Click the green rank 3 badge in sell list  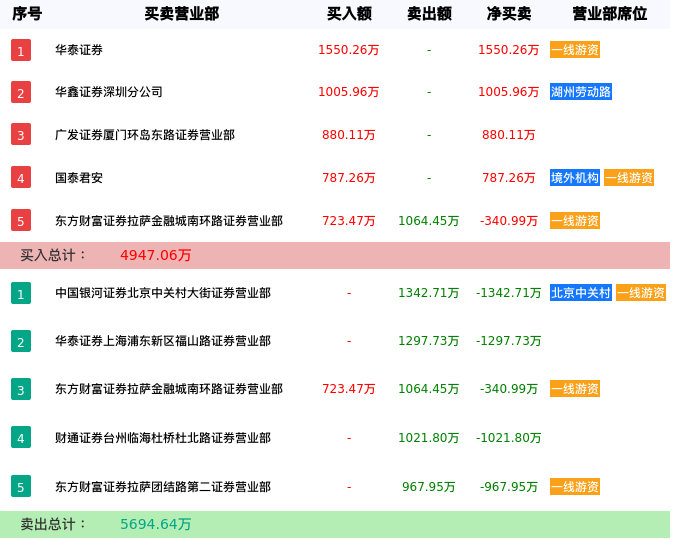[x=21, y=389]
